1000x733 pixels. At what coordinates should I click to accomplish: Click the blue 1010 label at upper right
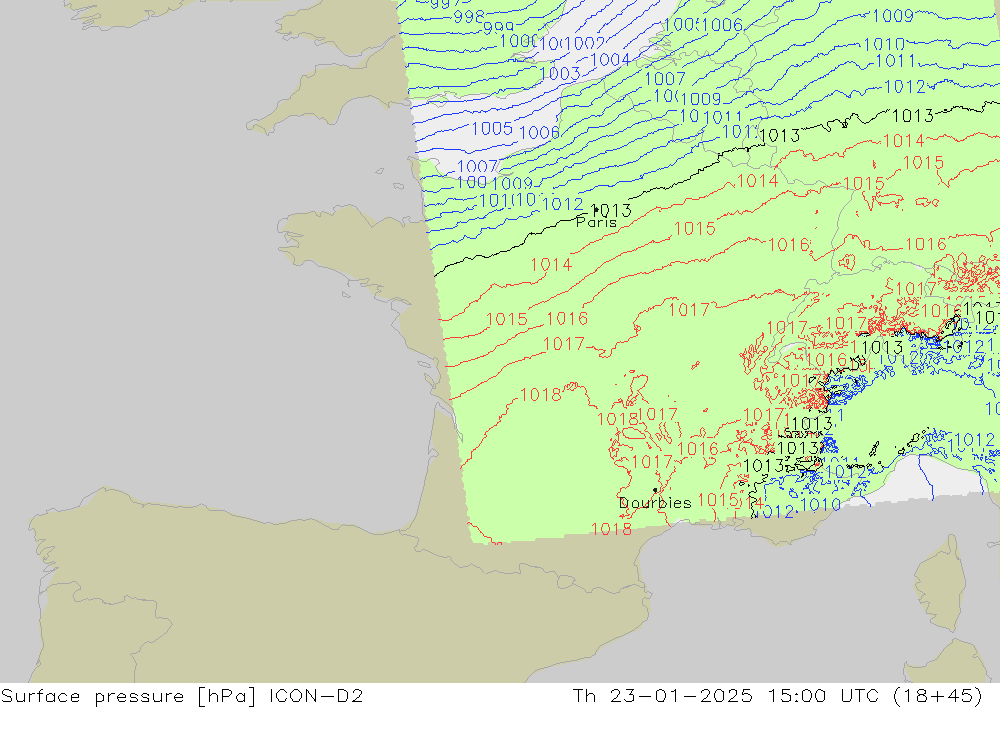[884, 45]
